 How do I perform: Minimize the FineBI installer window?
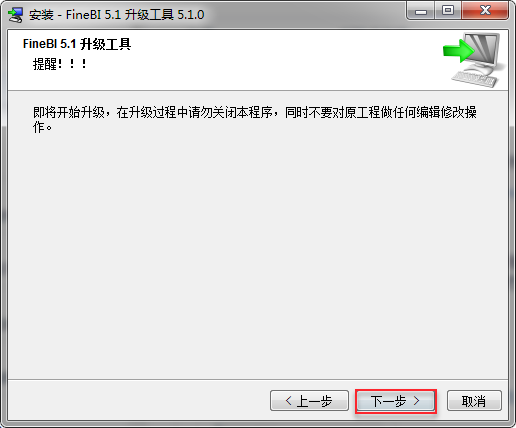(x=421, y=11)
